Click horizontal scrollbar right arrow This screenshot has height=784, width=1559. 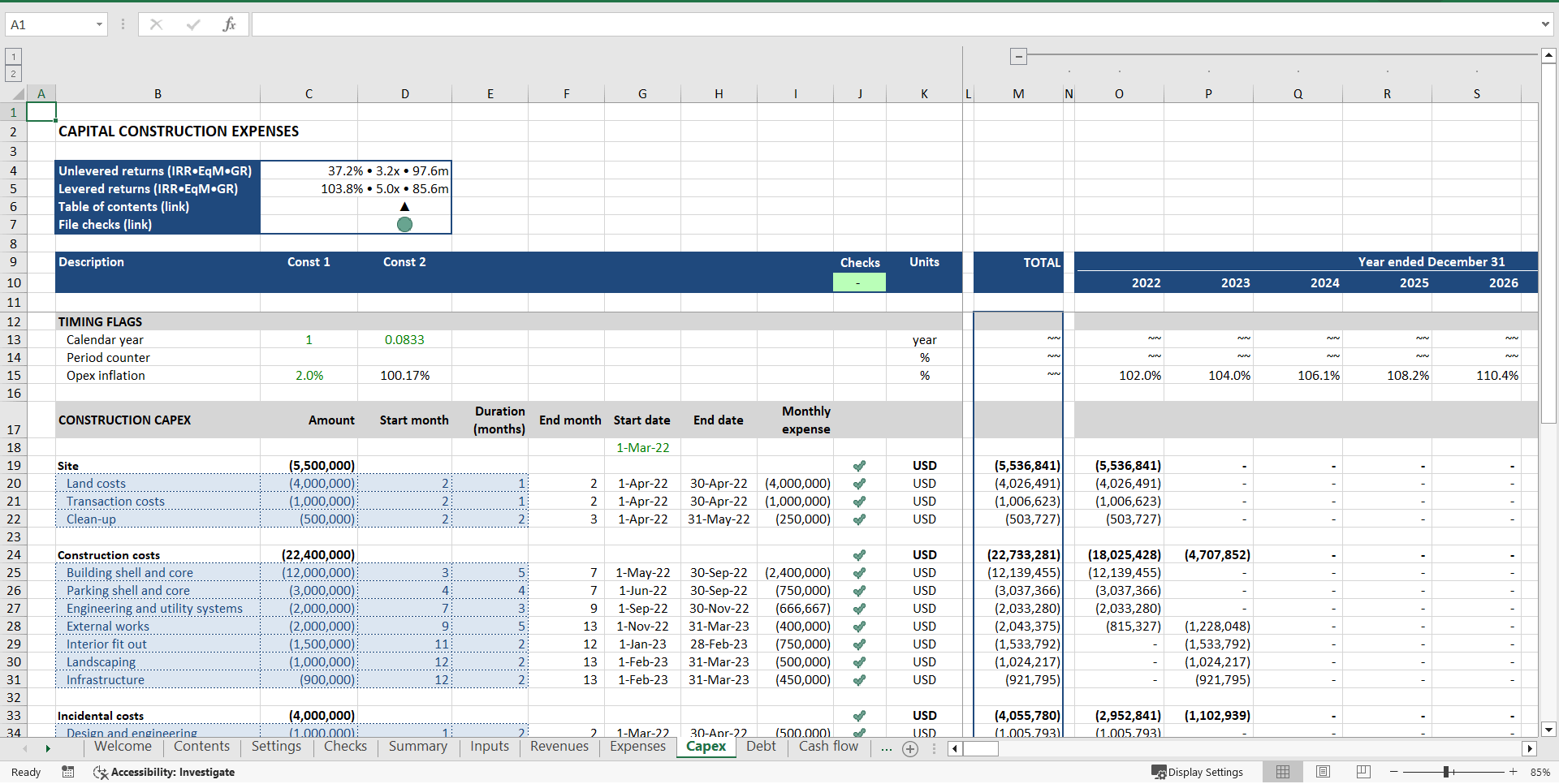click(x=1530, y=749)
